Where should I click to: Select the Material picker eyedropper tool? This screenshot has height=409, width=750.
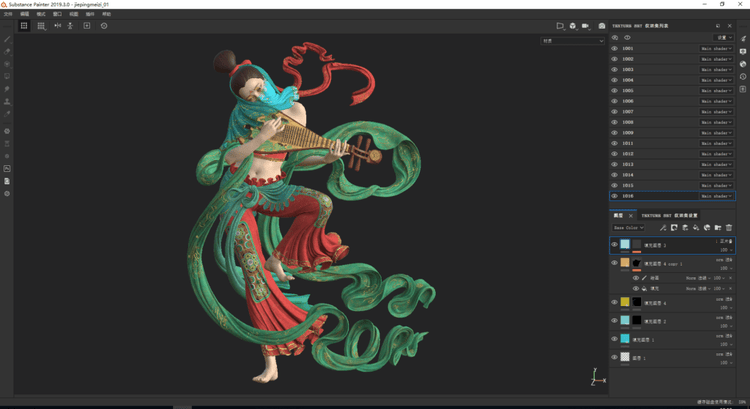[x=7, y=114]
